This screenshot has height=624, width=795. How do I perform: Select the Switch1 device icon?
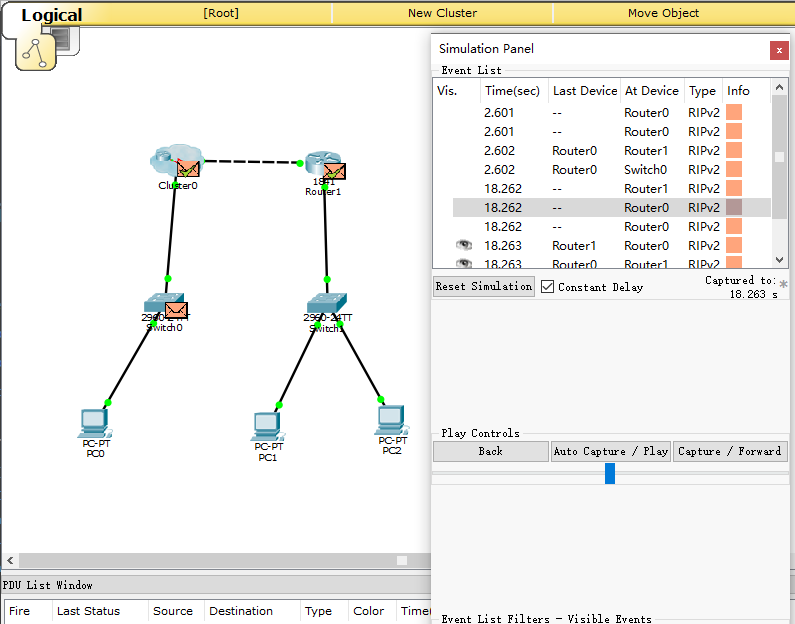[x=327, y=302]
